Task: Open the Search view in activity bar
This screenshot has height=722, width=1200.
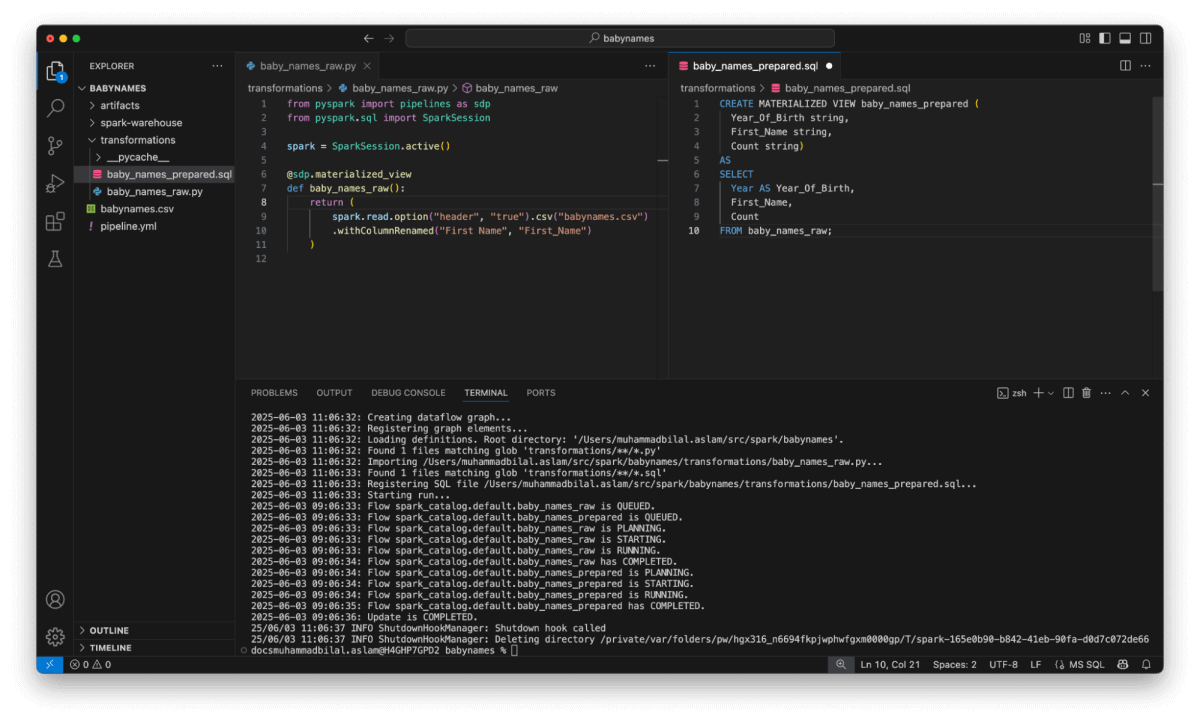Action: [x=56, y=108]
